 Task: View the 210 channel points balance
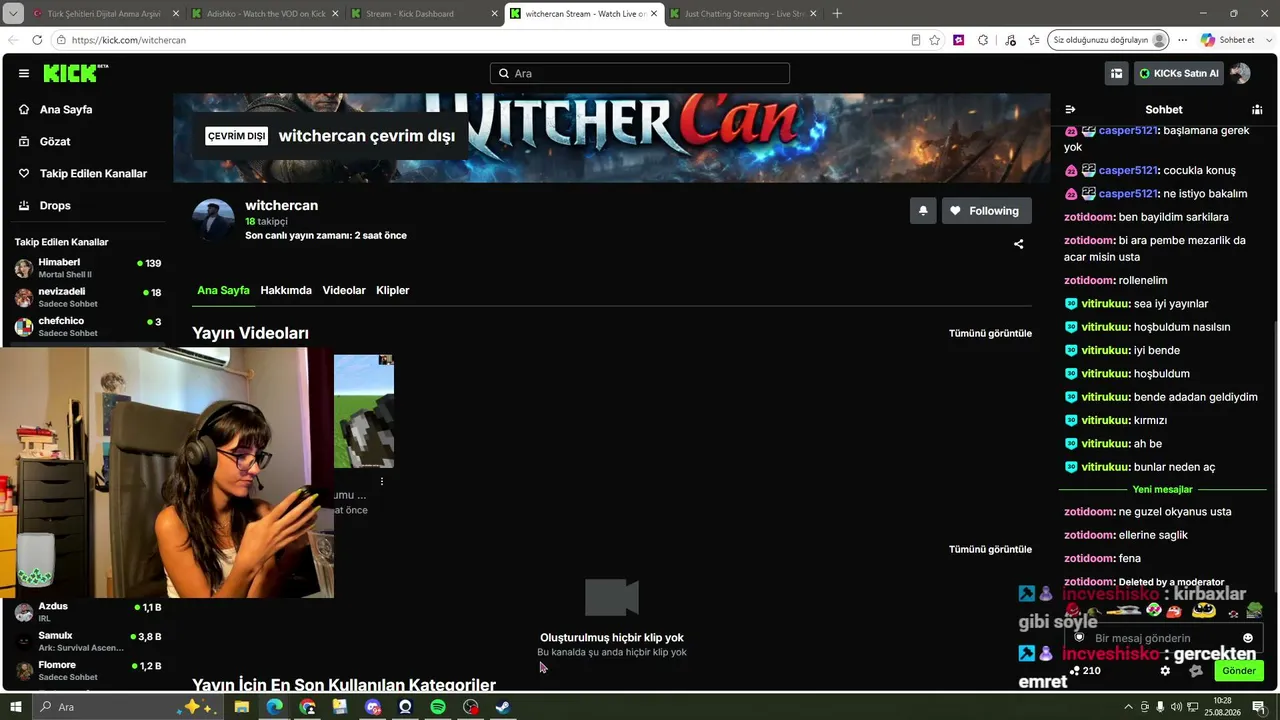pos(1085,671)
